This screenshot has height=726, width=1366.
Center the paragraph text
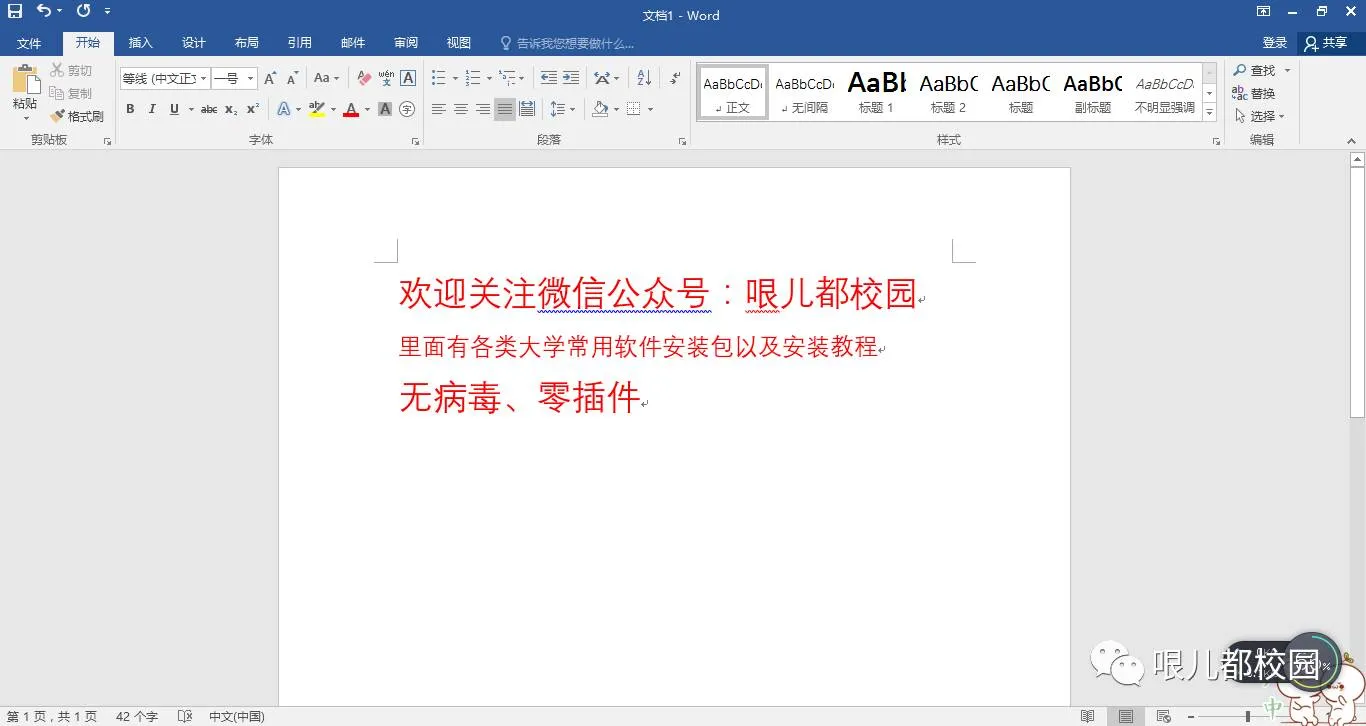pos(461,109)
